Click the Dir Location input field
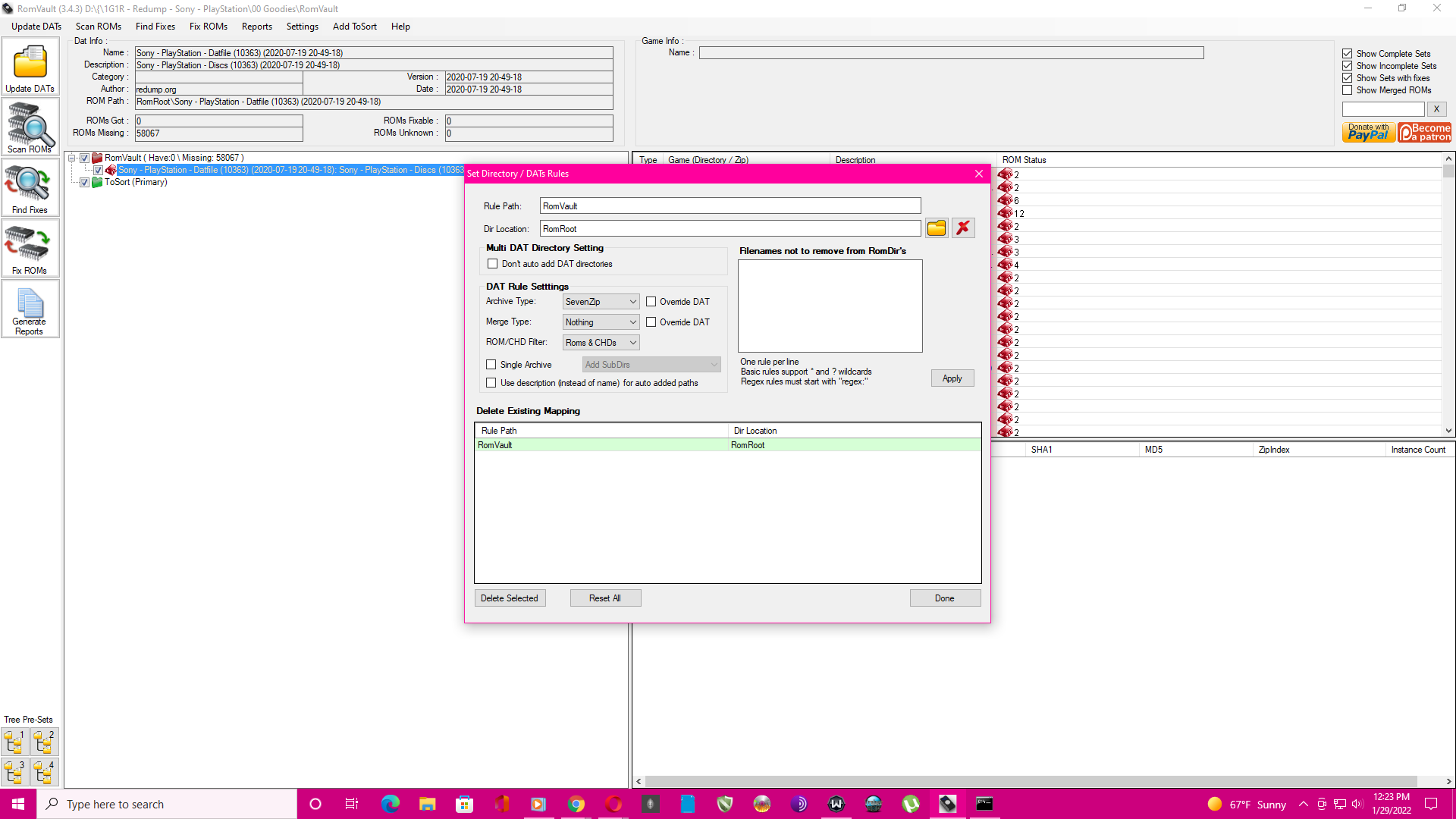 [x=730, y=229]
